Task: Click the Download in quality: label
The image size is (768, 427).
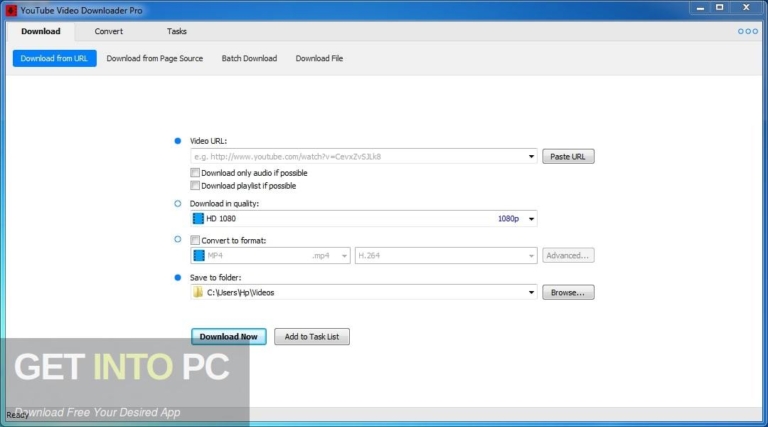Action: [x=224, y=204]
